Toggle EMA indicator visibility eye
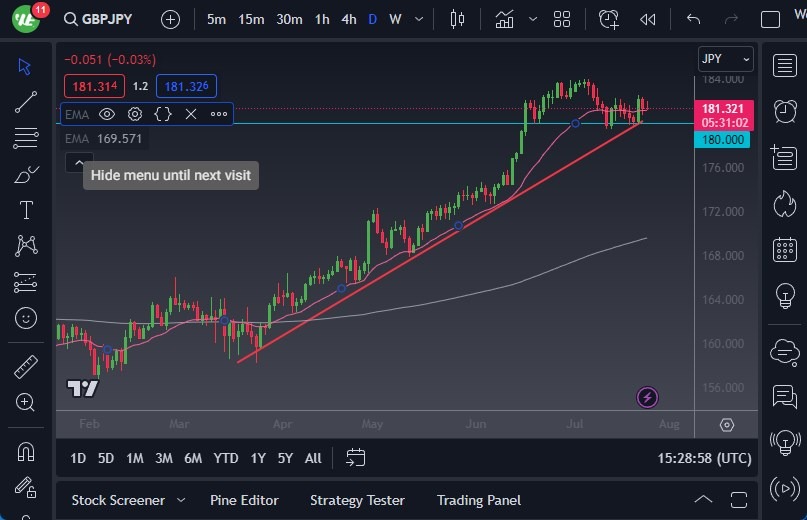 tap(107, 114)
